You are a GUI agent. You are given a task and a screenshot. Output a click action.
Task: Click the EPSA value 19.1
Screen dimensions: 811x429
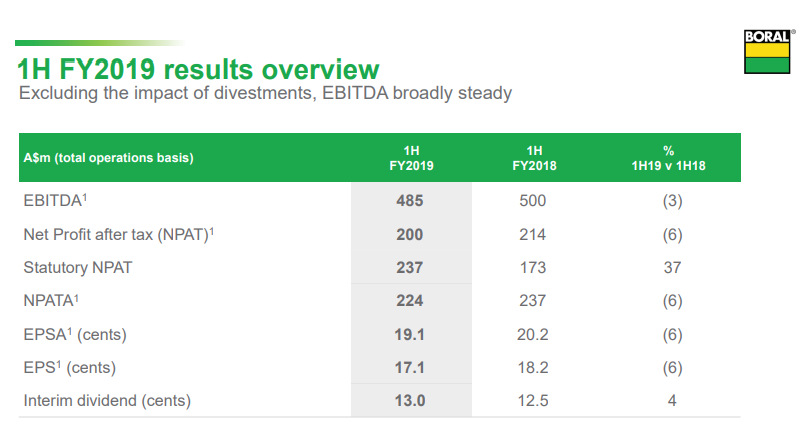[410, 334]
